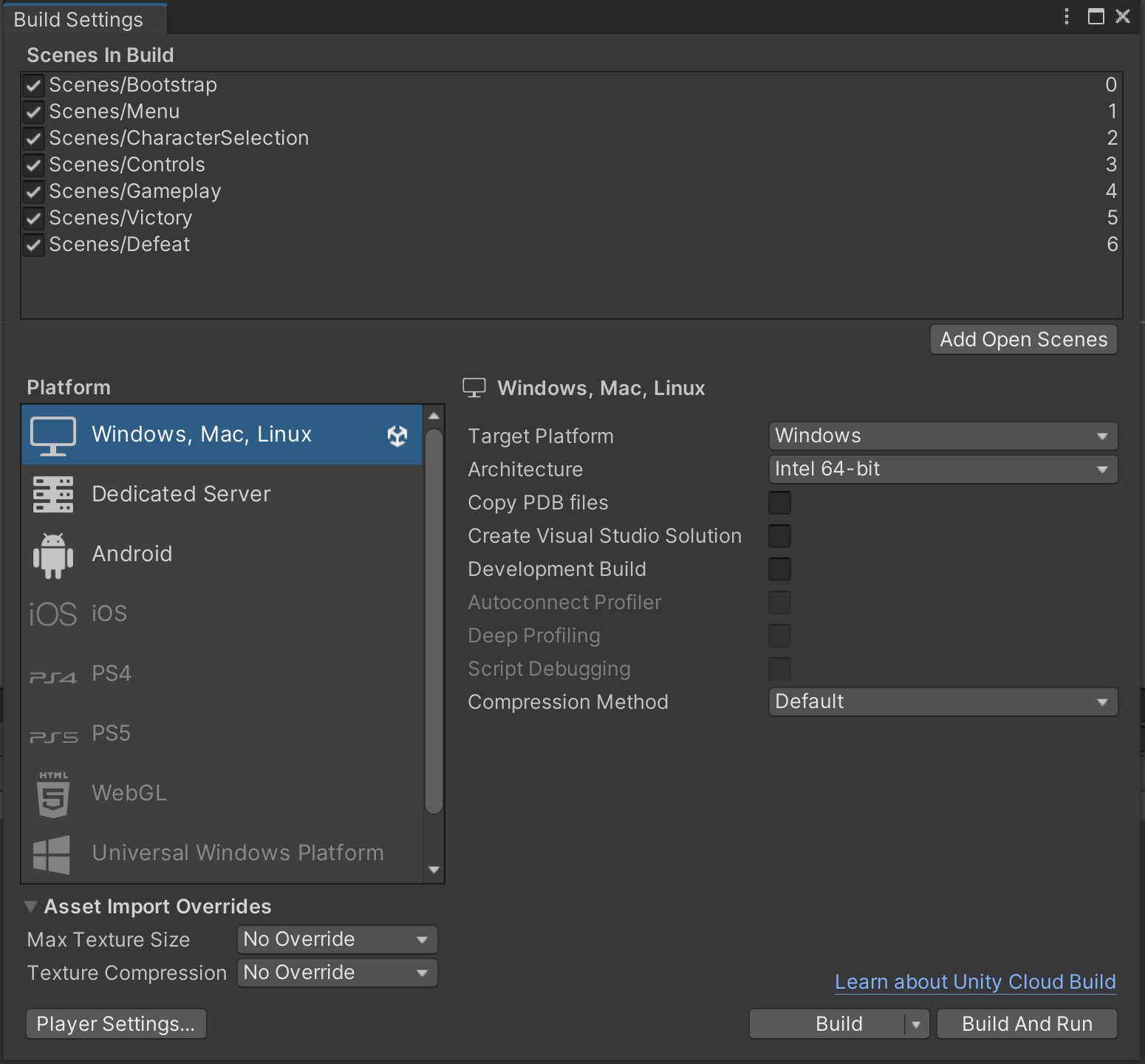
Task: Click the Universal Windows Platform logo icon
Action: [x=52, y=854]
